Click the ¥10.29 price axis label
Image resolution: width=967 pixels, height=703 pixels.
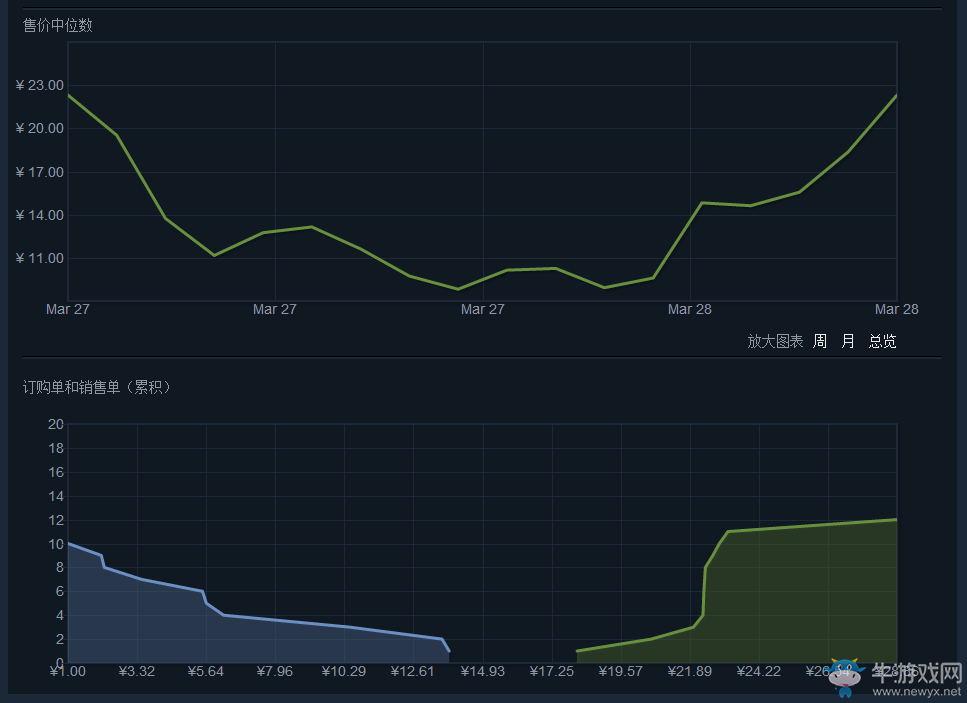tap(344, 671)
